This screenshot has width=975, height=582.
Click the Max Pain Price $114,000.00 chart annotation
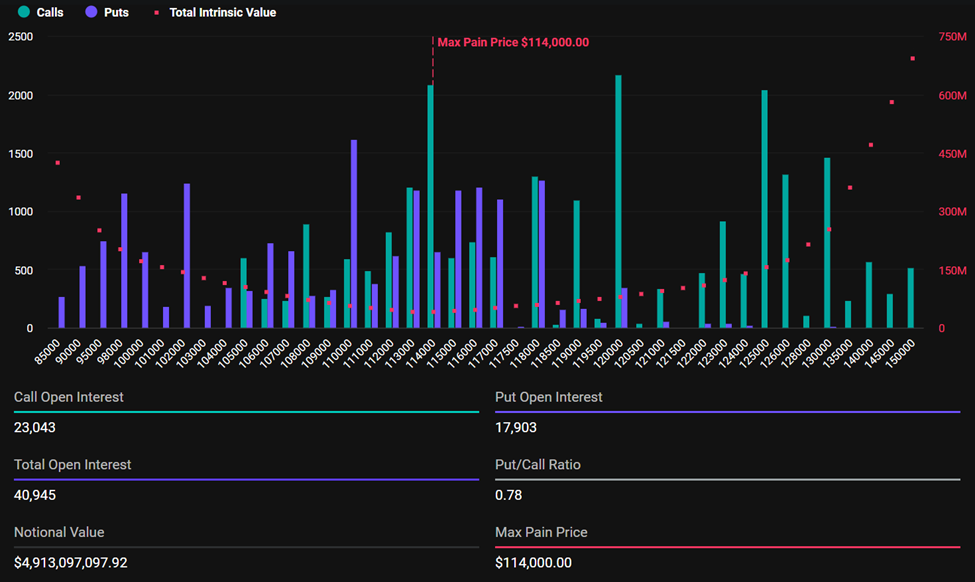(513, 42)
